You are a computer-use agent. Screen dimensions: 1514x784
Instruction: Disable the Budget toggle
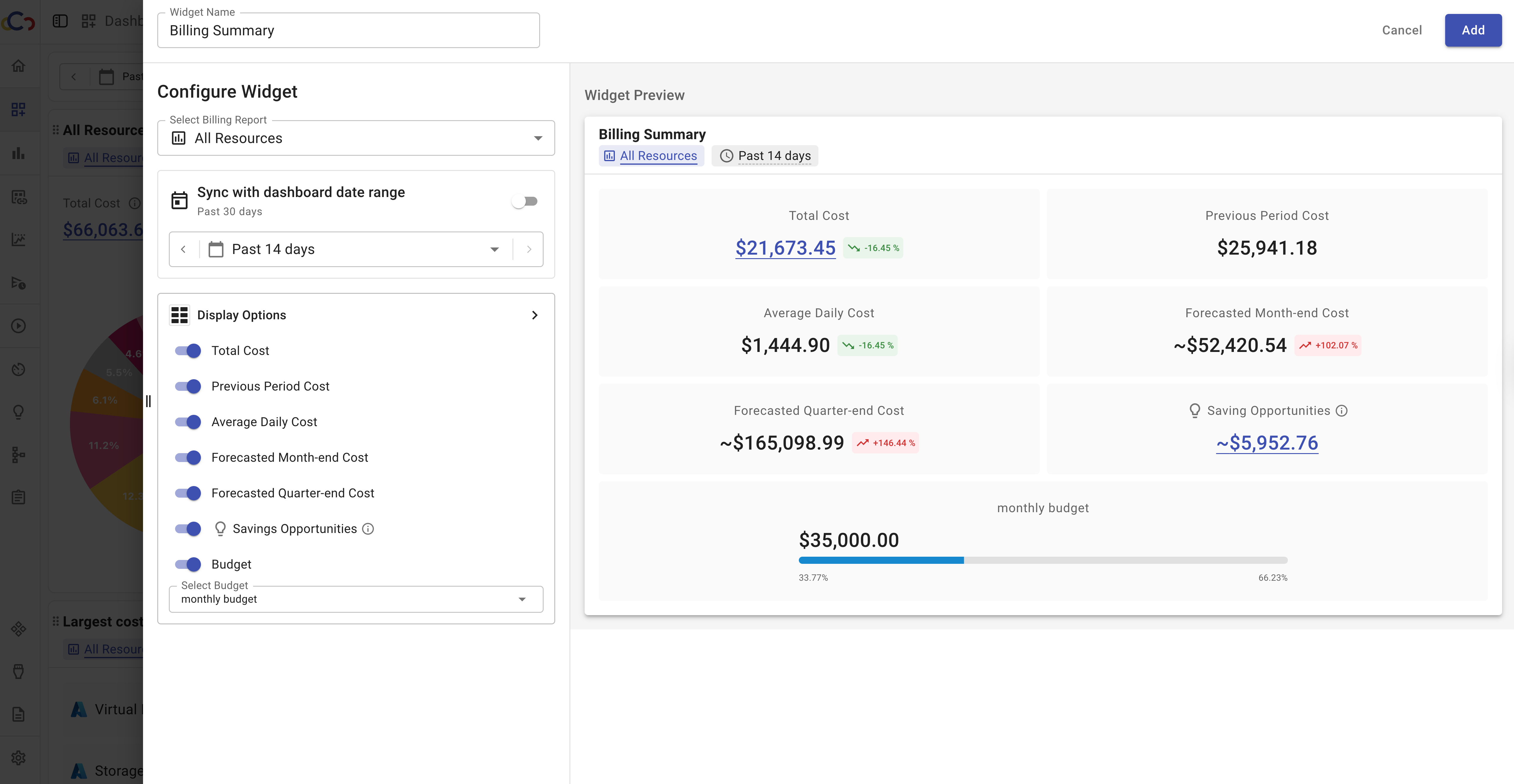[188, 564]
